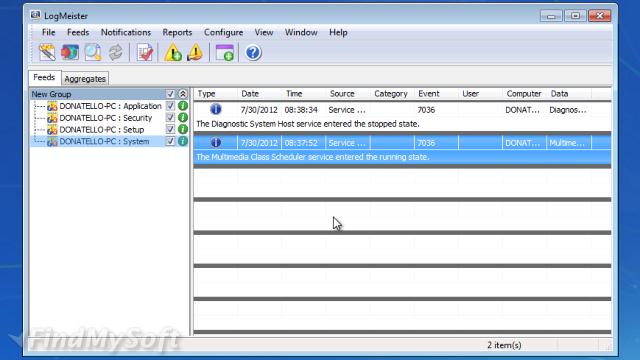
Task: Open the Feeds menu
Action: pos(78,32)
